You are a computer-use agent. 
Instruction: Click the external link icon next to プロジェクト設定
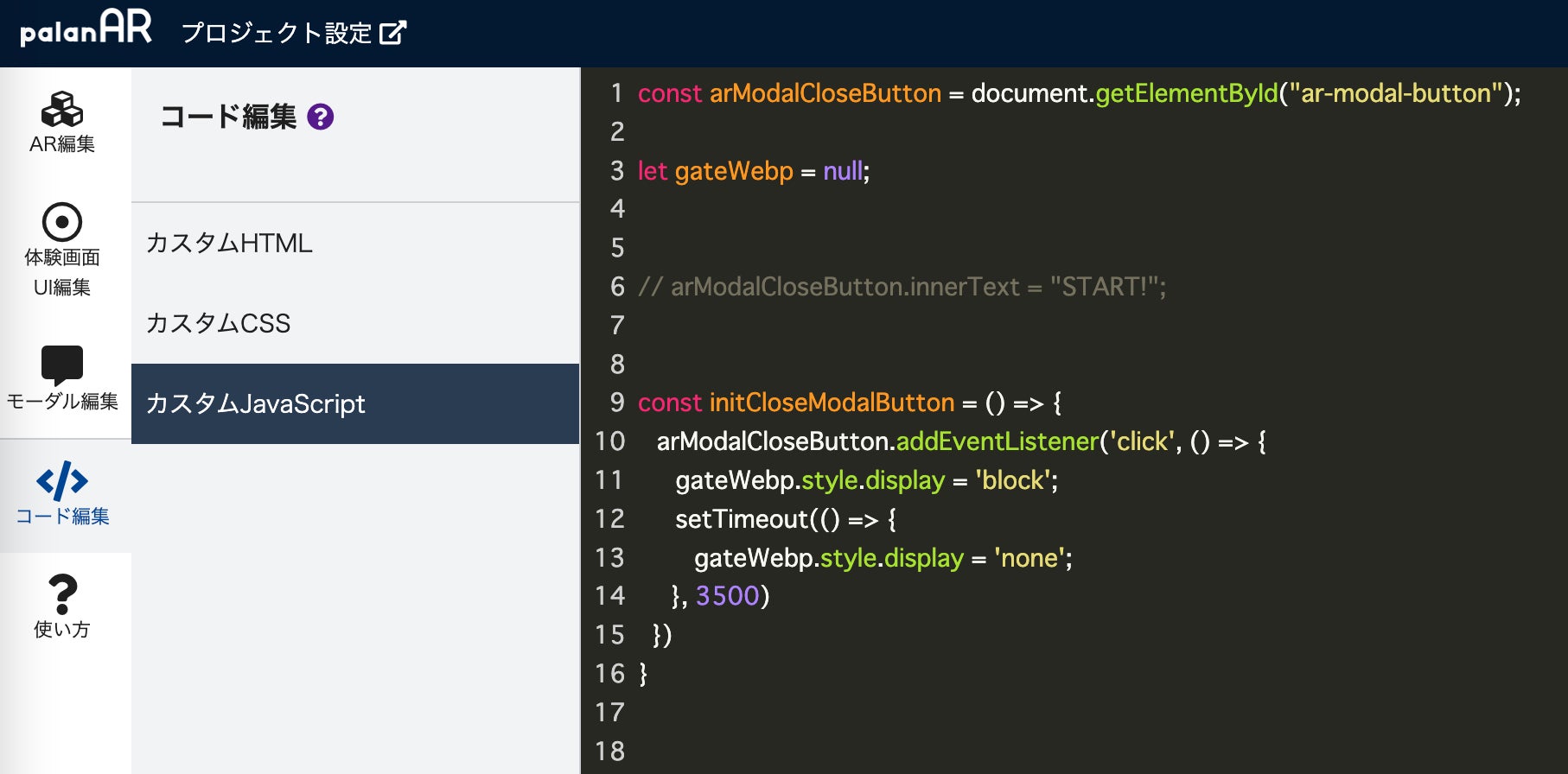click(x=392, y=33)
